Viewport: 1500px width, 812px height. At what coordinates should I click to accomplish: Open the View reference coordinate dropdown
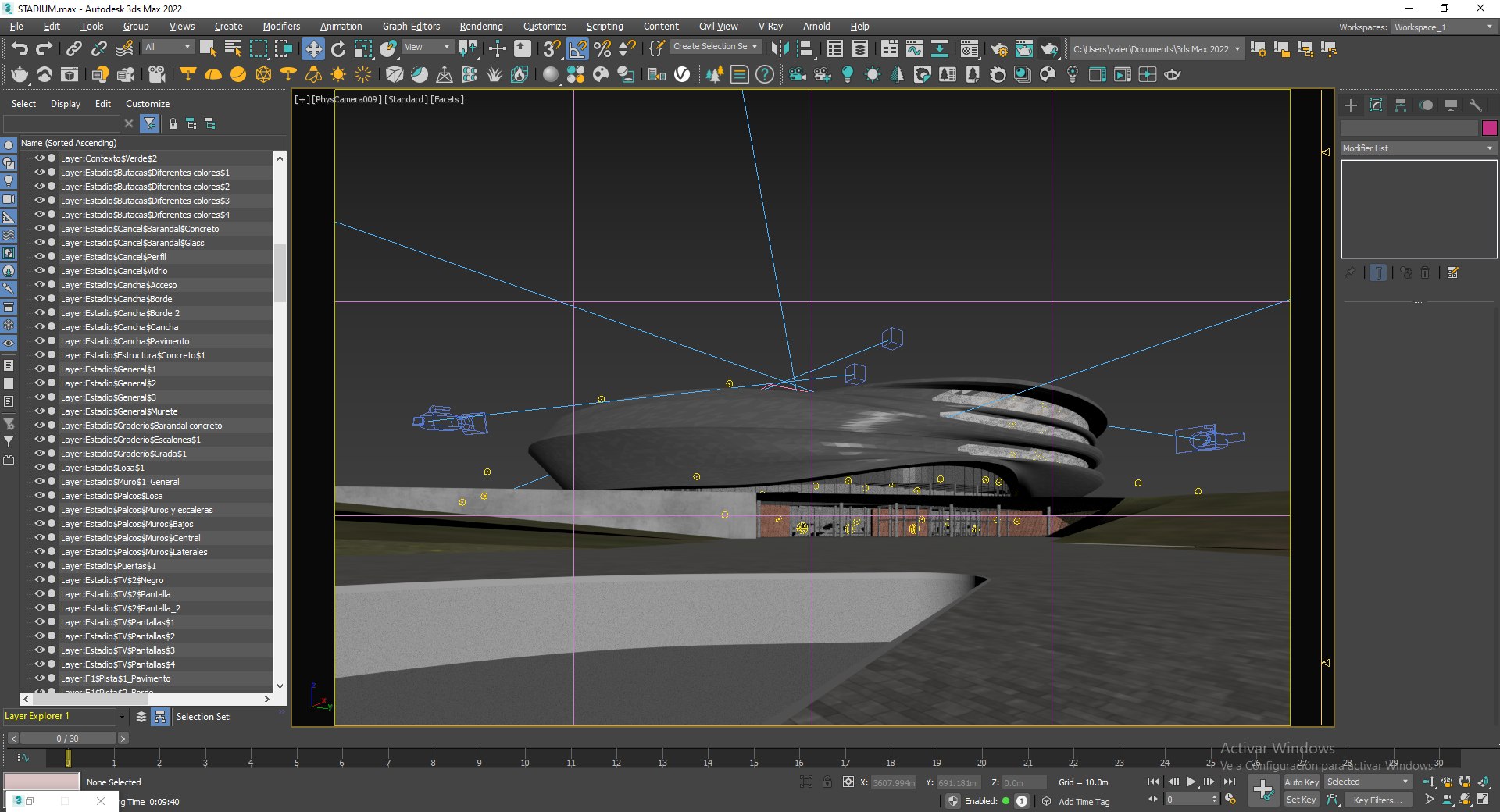(x=427, y=48)
